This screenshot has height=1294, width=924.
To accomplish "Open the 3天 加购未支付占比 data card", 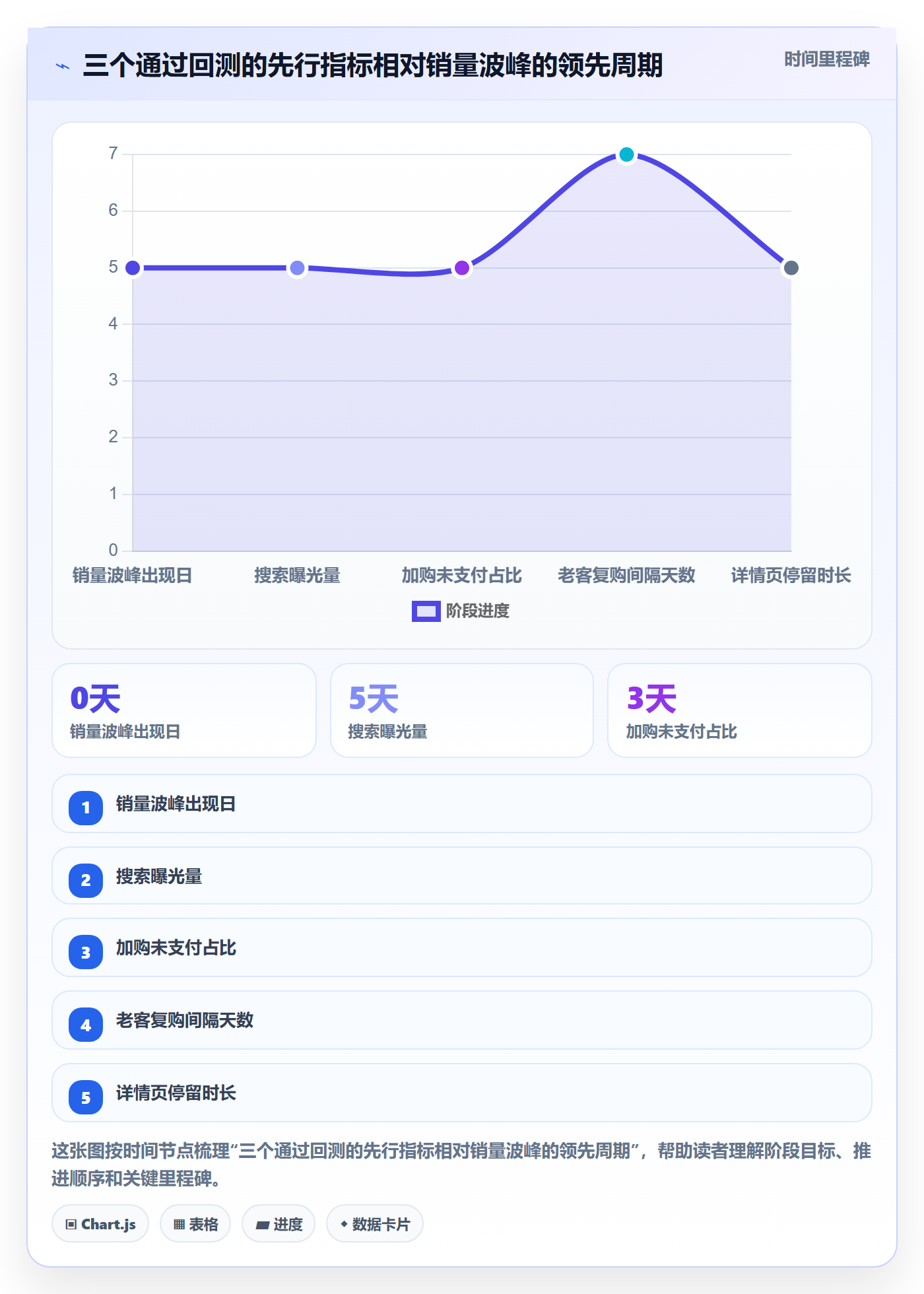I will (x=740, y=710).
